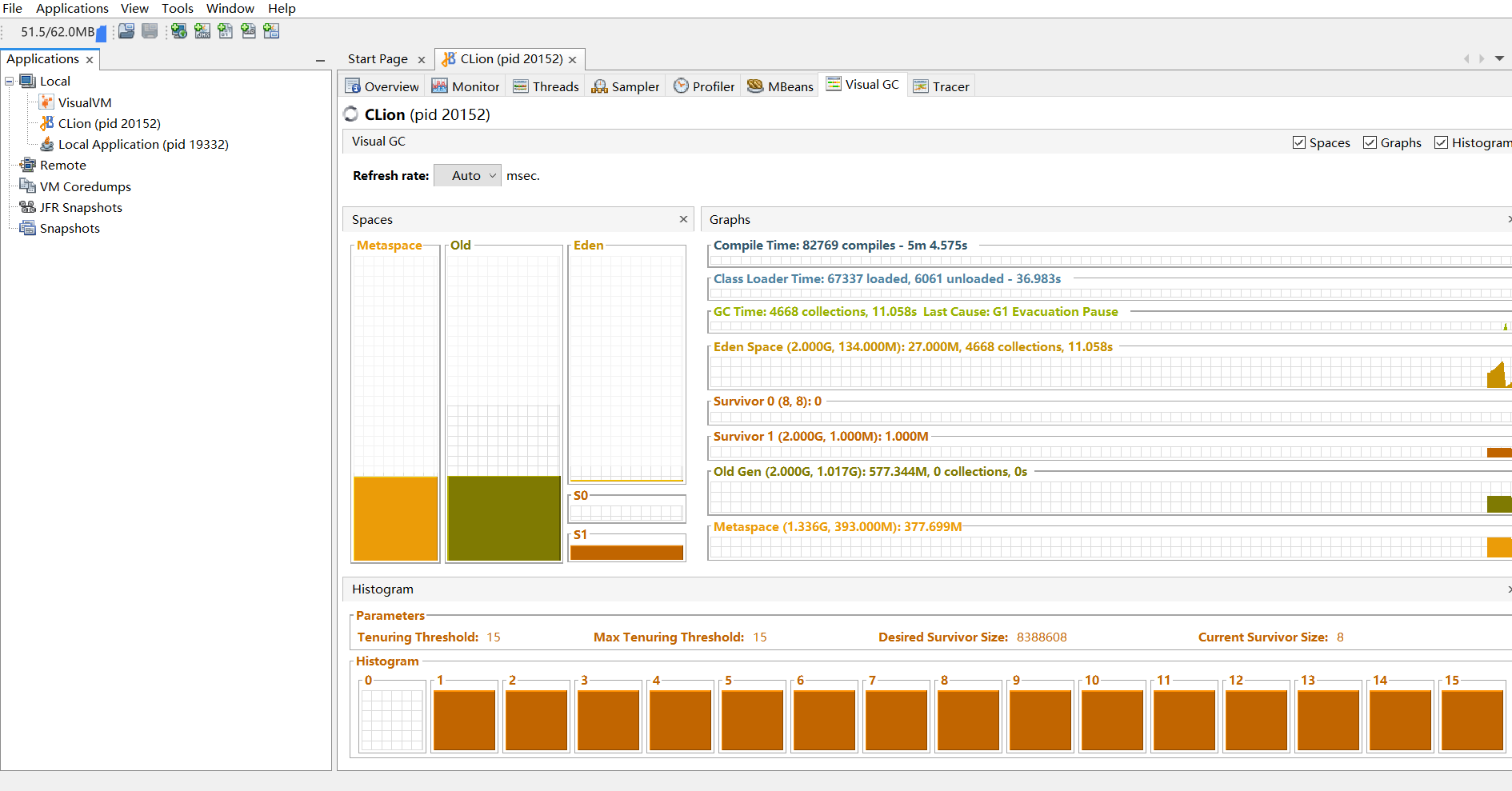Select Local Application (pid 19332) in tree
This screenshot has width=1512, height=791.
143,144
